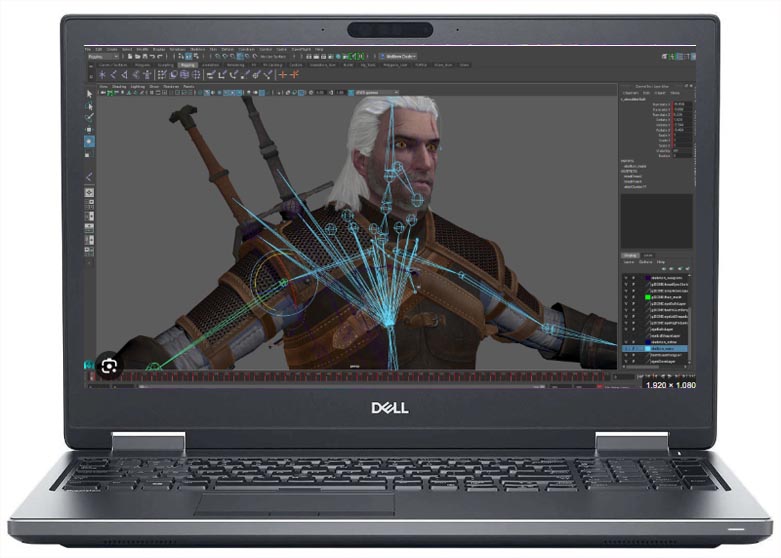Choose the Paint selection tool

coord(89,118)
